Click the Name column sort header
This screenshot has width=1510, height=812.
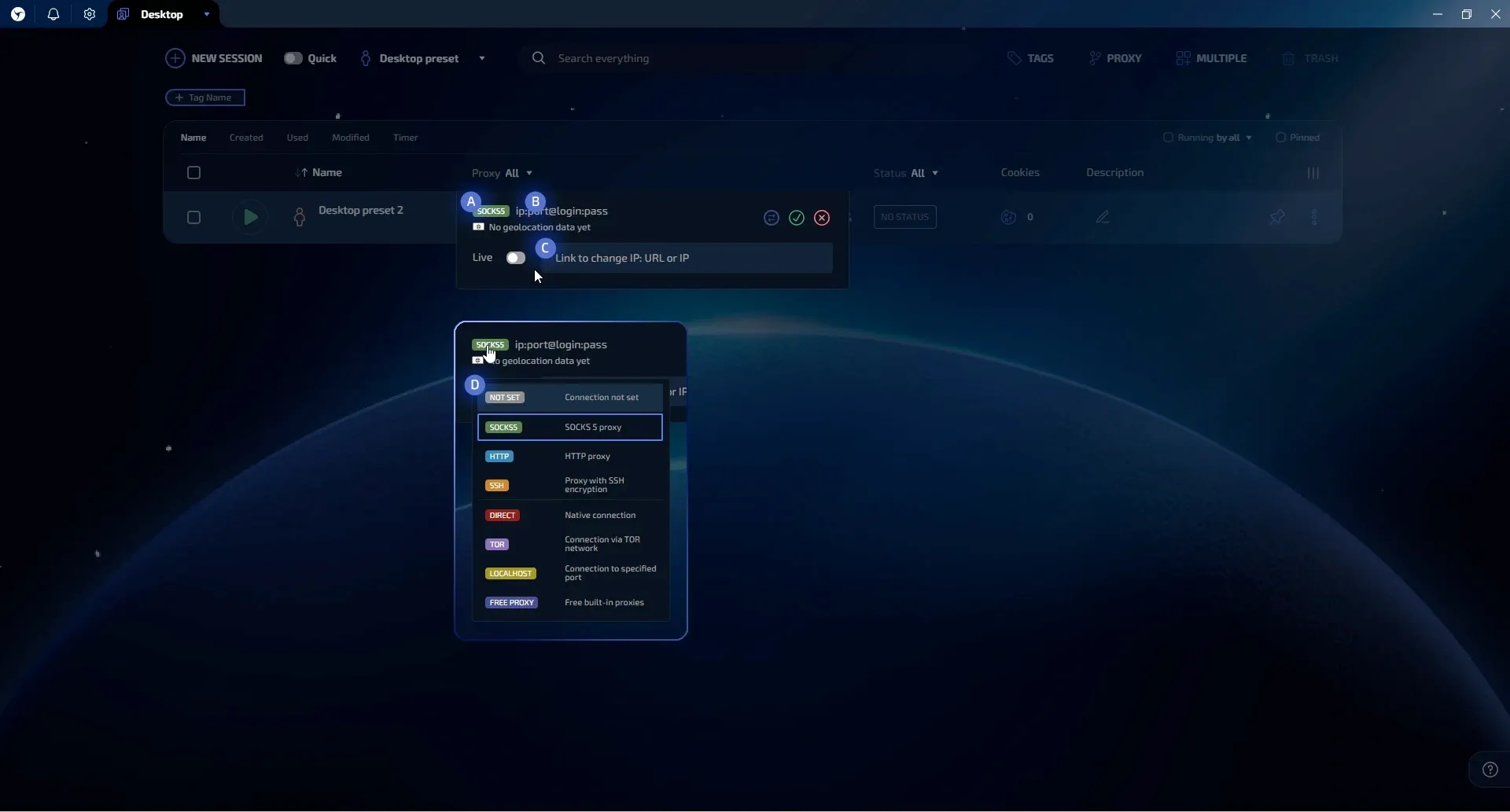[x=319, y=173]
